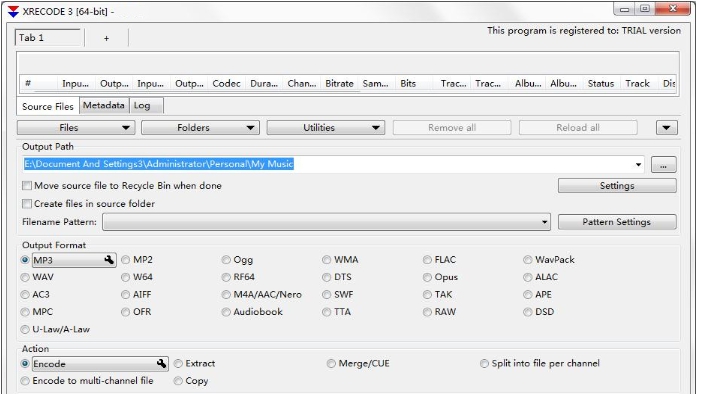This screenshot has width=701, height=394.
Task: Select WMA output format
Action: [x=327, y=260]
